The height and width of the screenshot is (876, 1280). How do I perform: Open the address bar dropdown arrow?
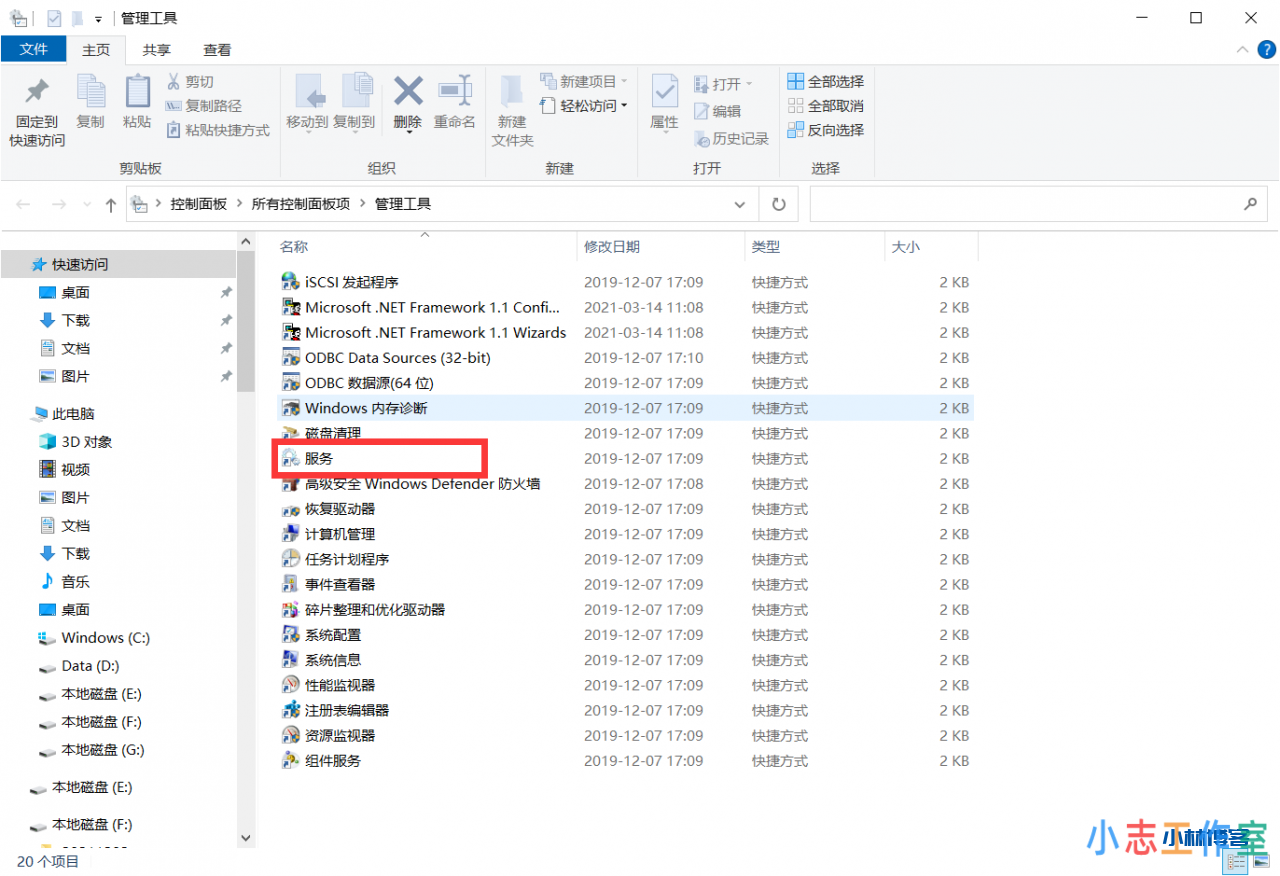tap(739, 203)
